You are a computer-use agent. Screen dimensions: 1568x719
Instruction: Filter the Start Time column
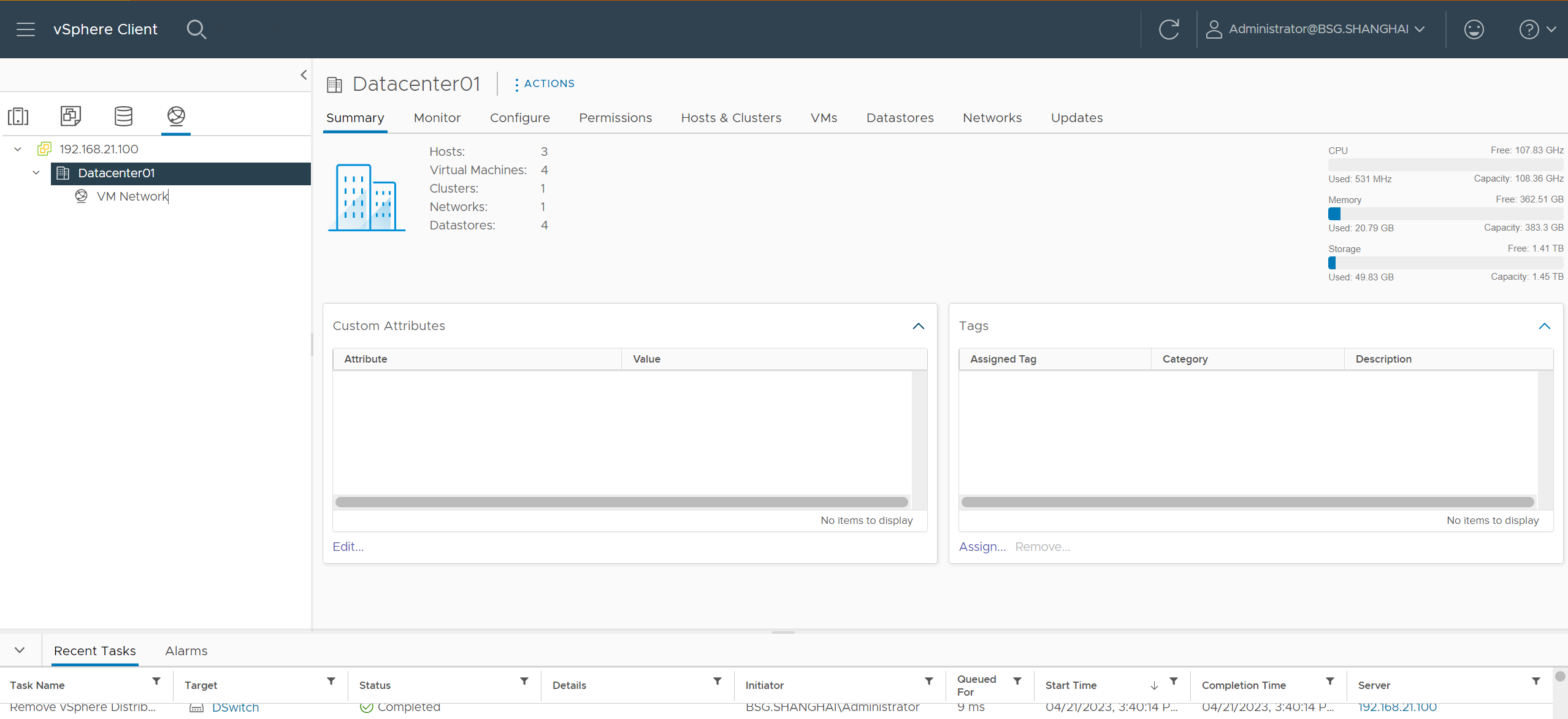click(x=1174, y=681)
